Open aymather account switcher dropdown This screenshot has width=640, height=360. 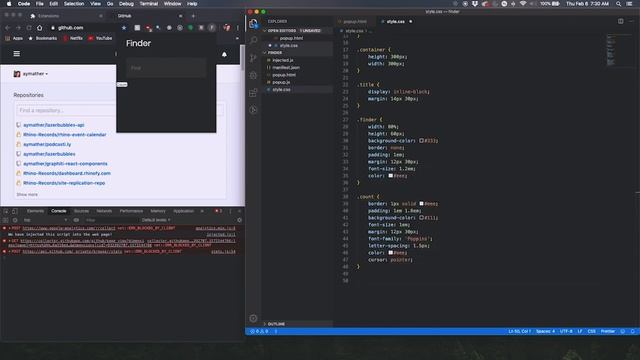click(x=31, y=74)
